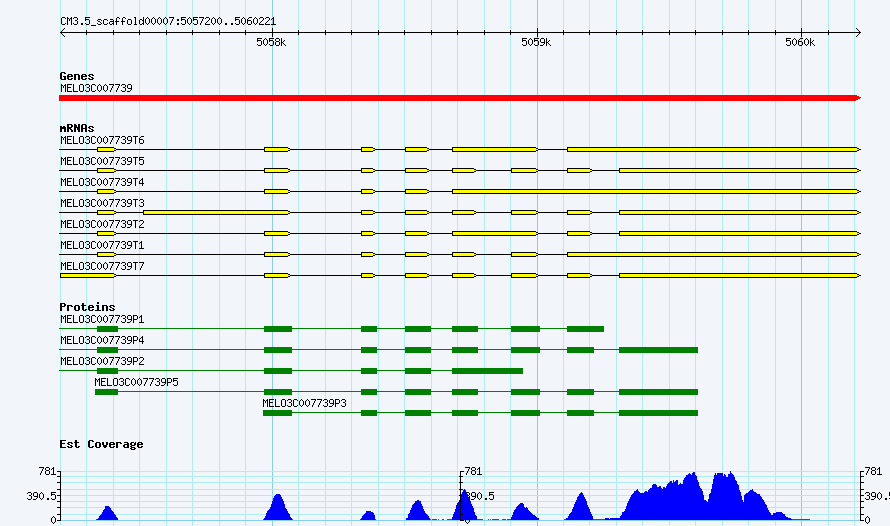Select the long second exon of MELO3C007739T3
This screenshot has width=890, height=526.
coord(217,213)
